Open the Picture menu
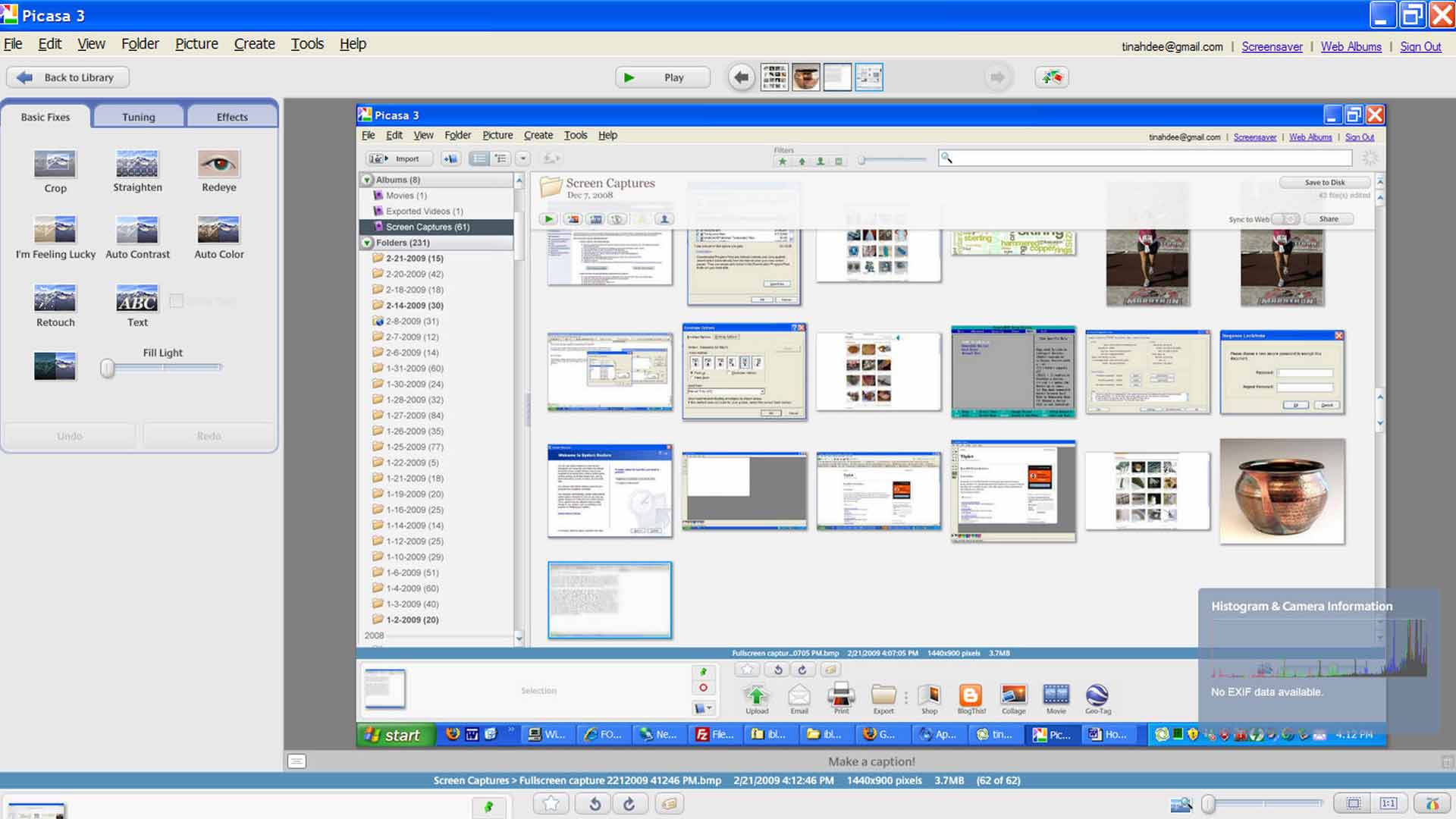The image size is (1456, 819). (196, 44)
